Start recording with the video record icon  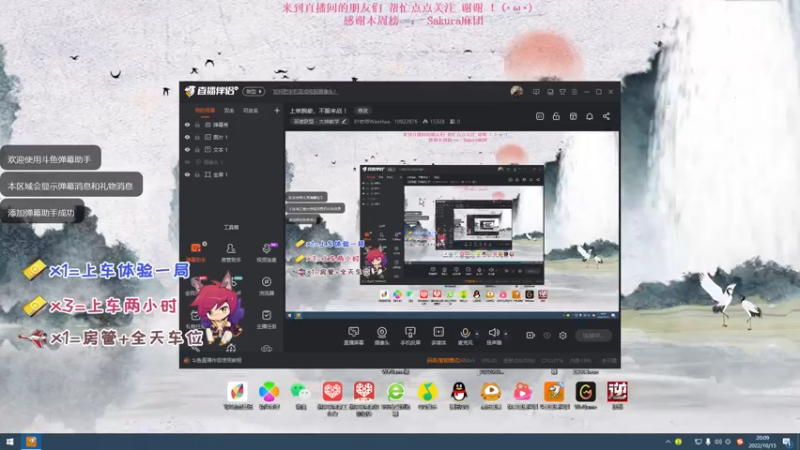click(531, 335)
